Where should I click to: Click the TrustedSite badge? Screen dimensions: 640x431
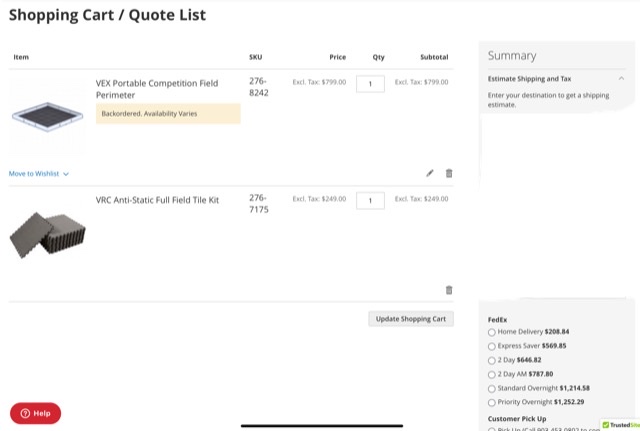coord(620,425)
